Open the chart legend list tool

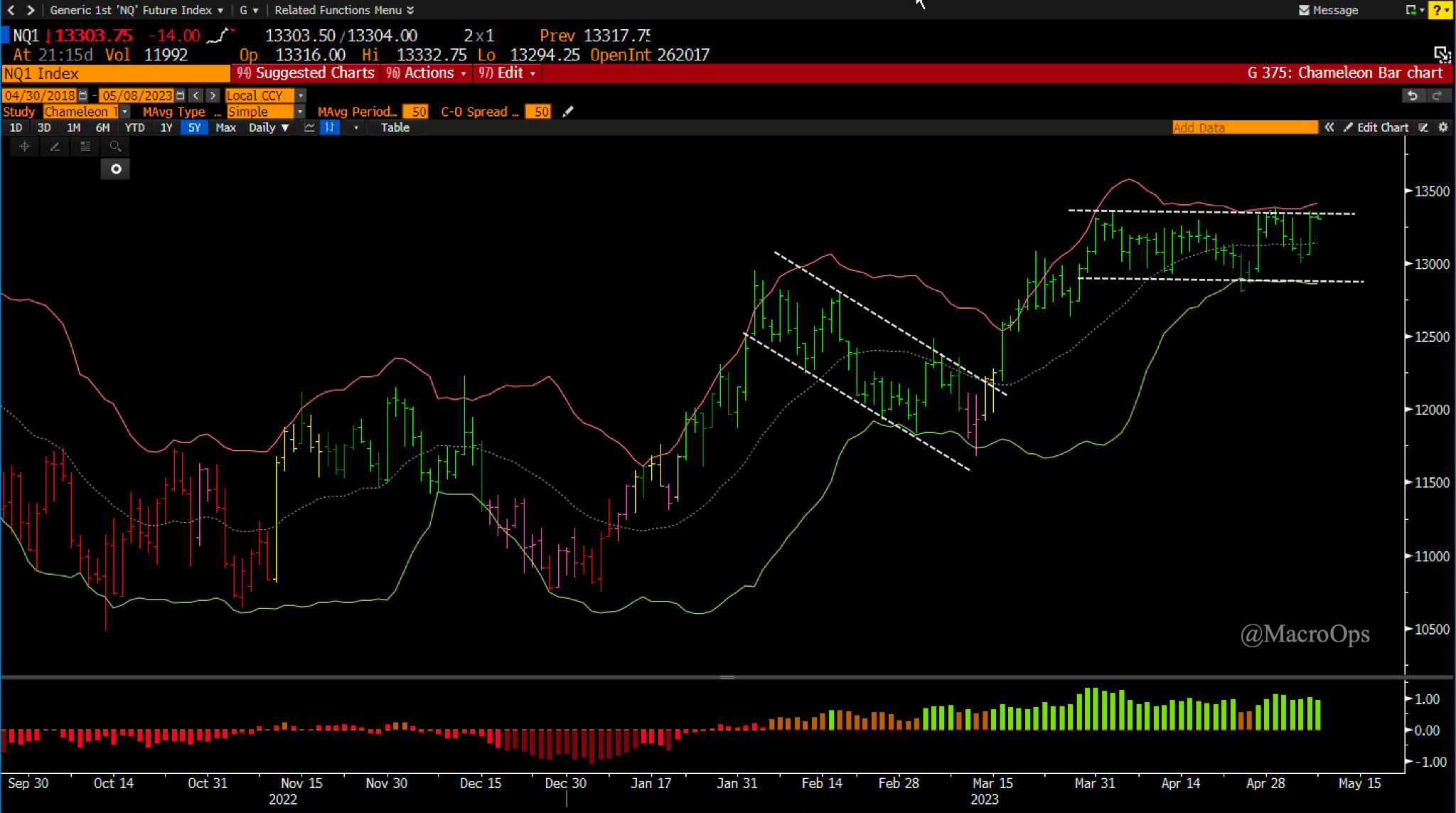(x=85, y=147)
